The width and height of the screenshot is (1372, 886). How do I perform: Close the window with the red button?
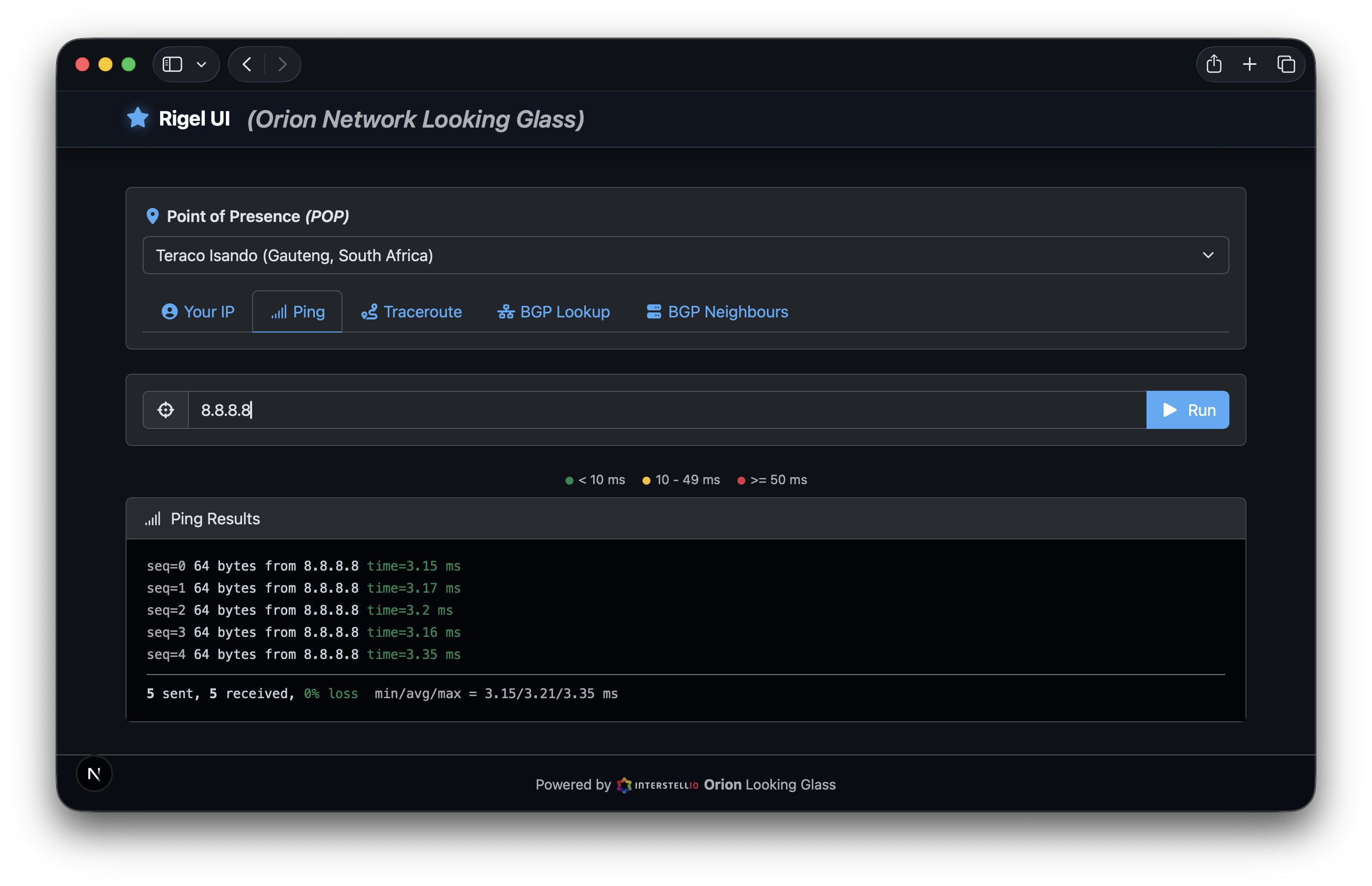(x=82, y=64)
